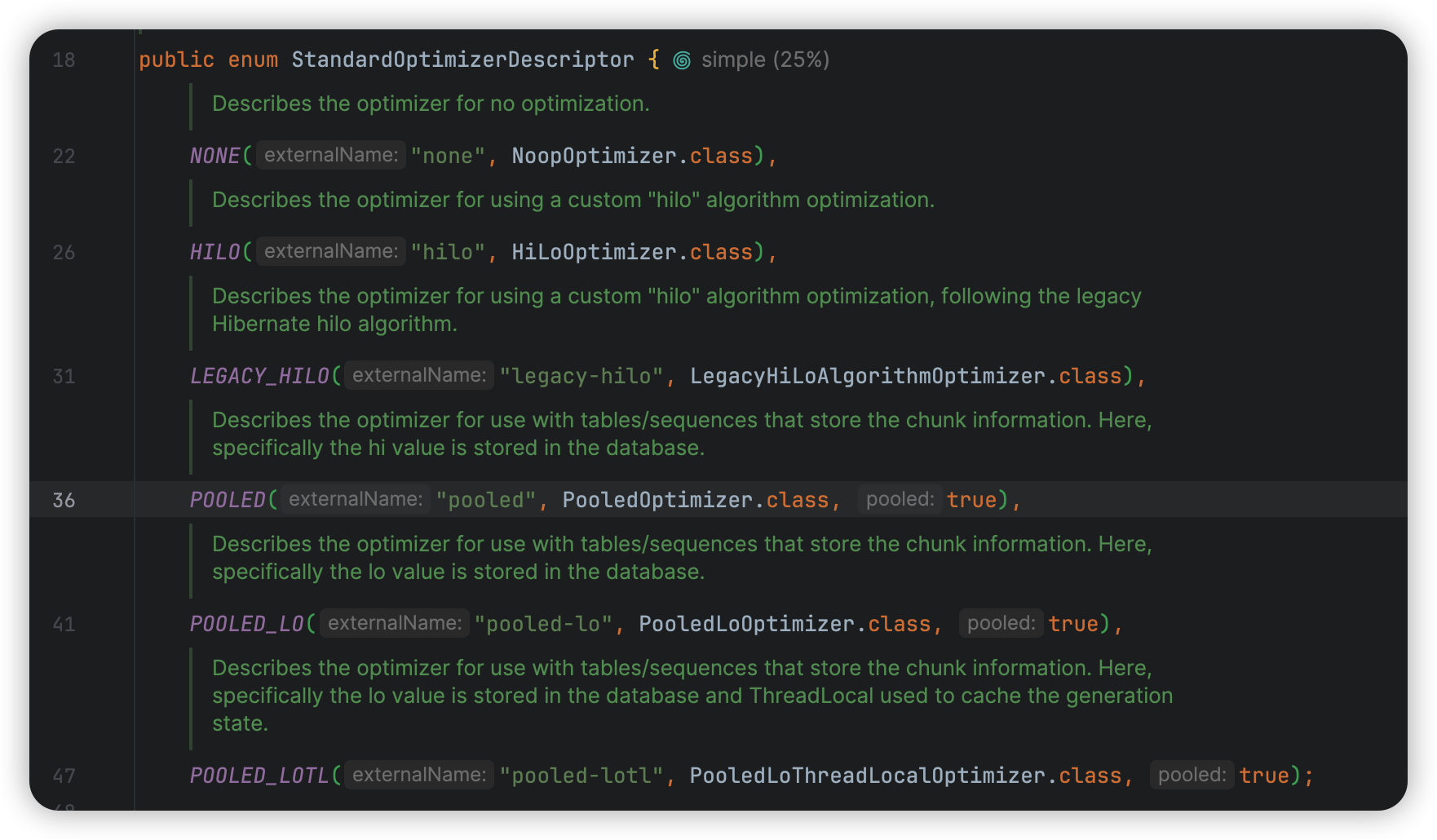The width and height of the screenshot is (1437, 840).
Task: Click HiLoOptimizer class reference
Action: click(594, 252)
